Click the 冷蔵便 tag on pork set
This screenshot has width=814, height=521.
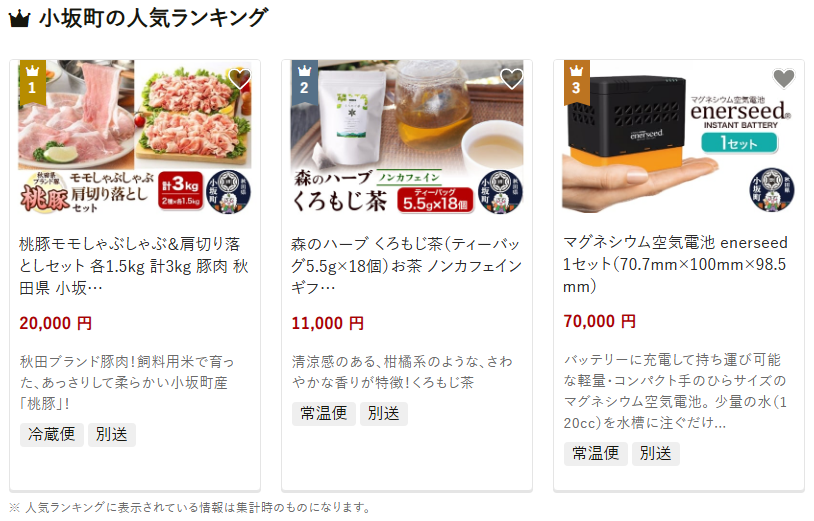click(52, 434)
